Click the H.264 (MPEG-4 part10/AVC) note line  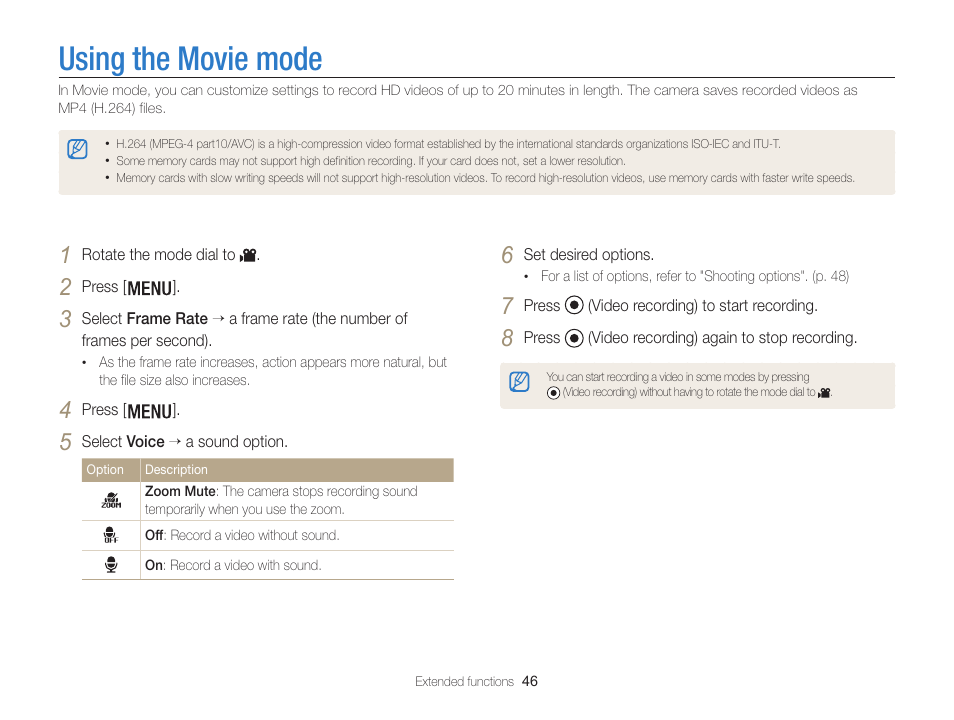[x=448, y=144]
